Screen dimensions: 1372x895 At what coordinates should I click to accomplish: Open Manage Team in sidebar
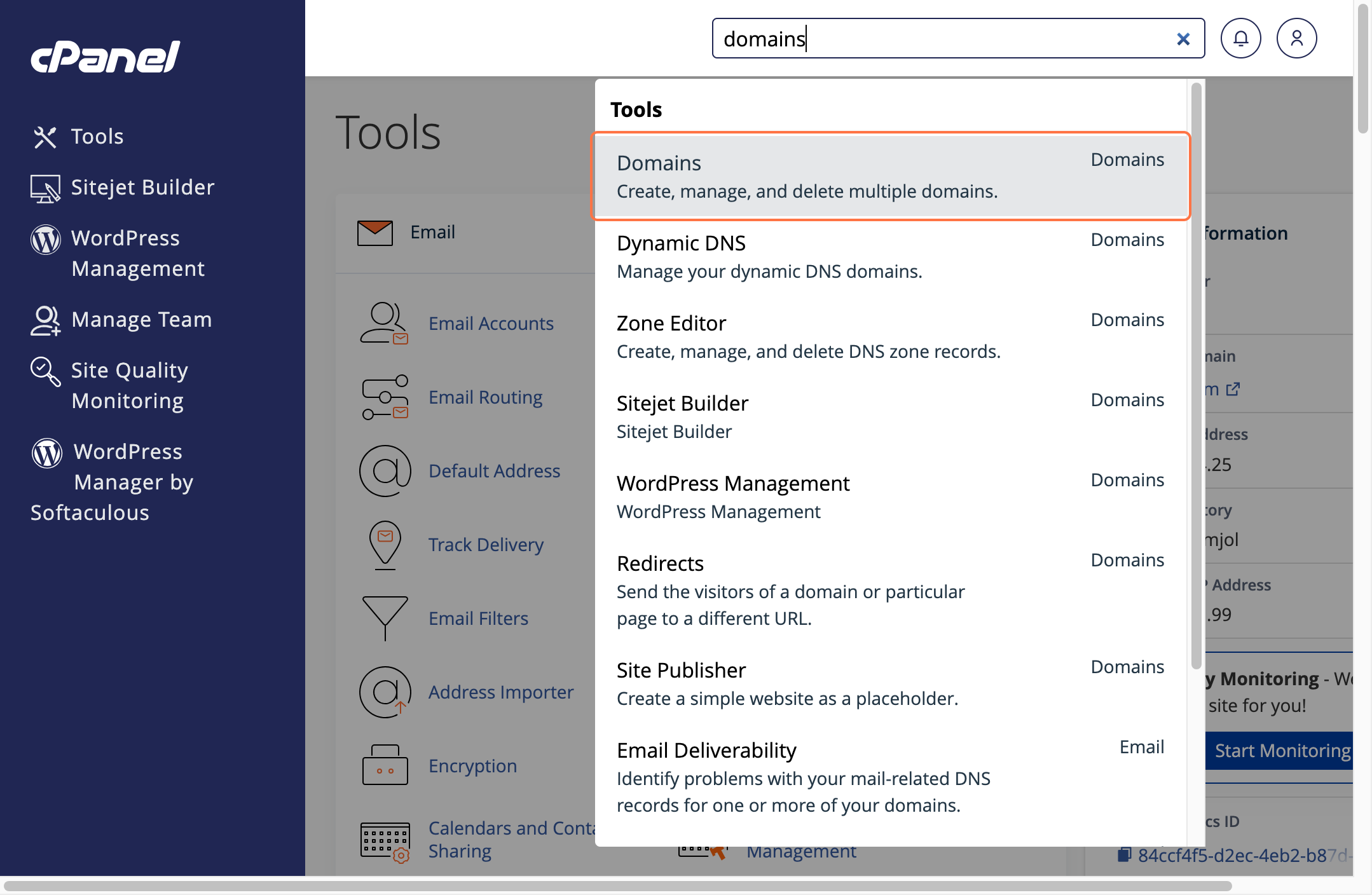141,320
